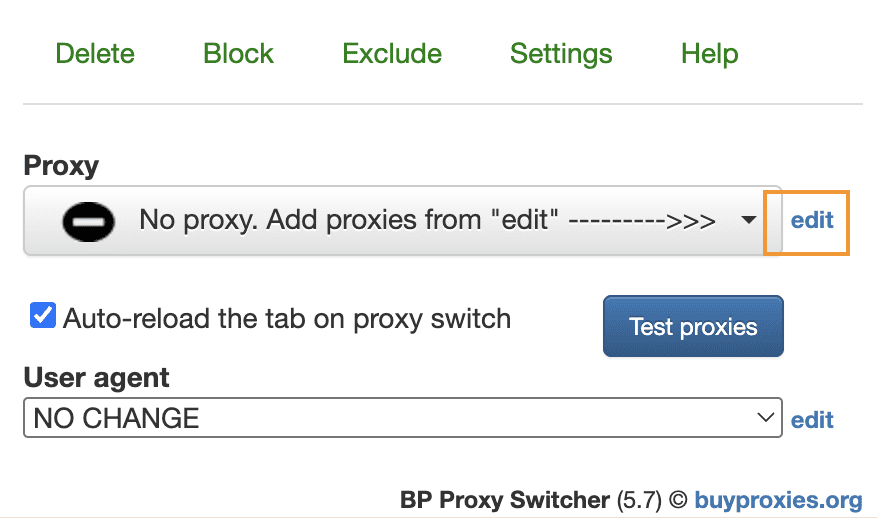
Task: Click the NO CHANGE user agent field
Action: point(403,418)
